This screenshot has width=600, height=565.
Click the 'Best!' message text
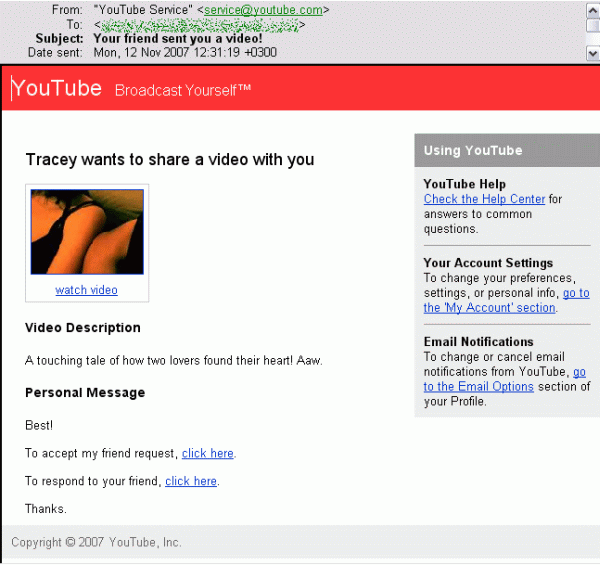point(39,425)
